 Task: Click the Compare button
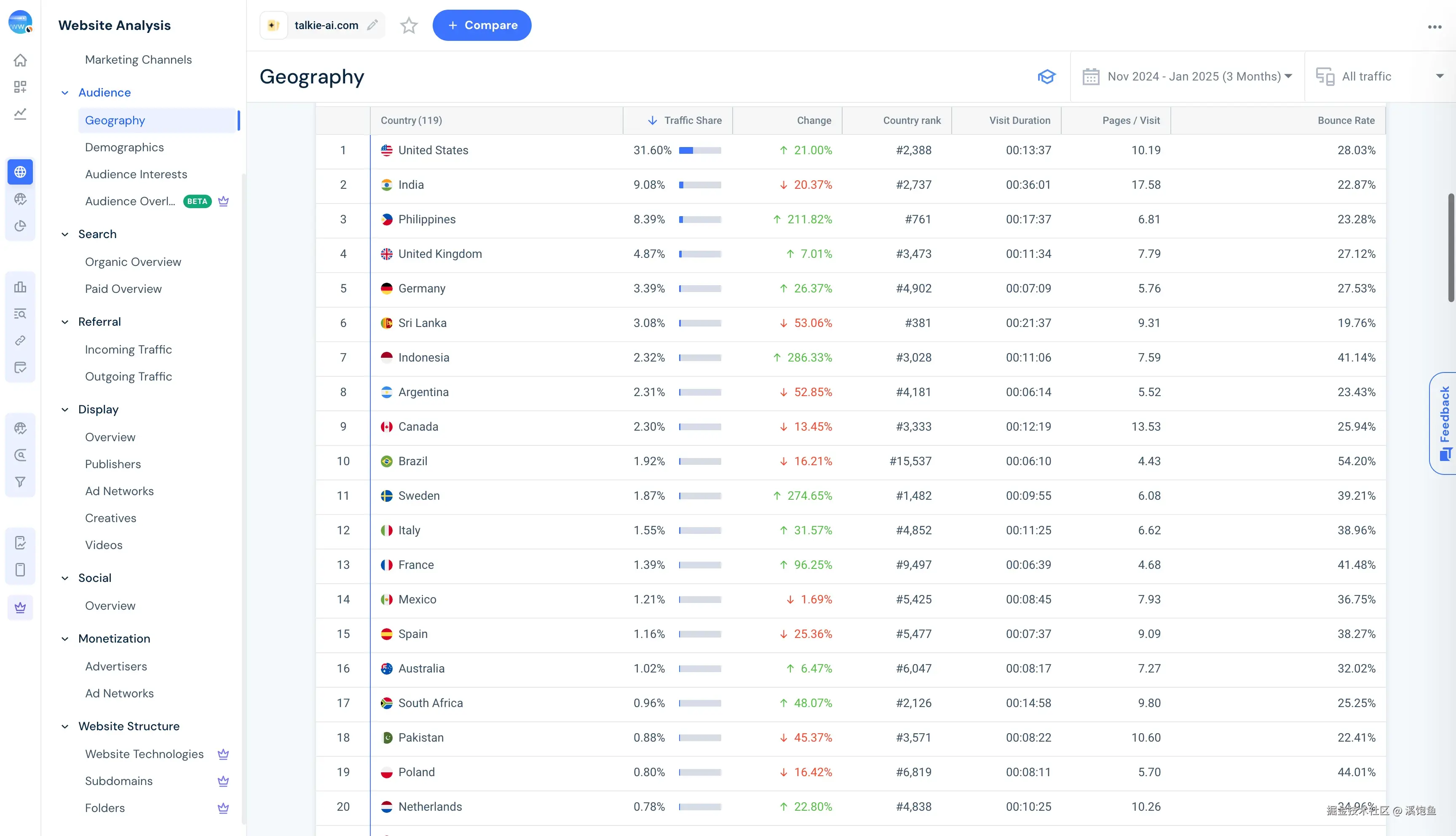(x=482, y=25)
